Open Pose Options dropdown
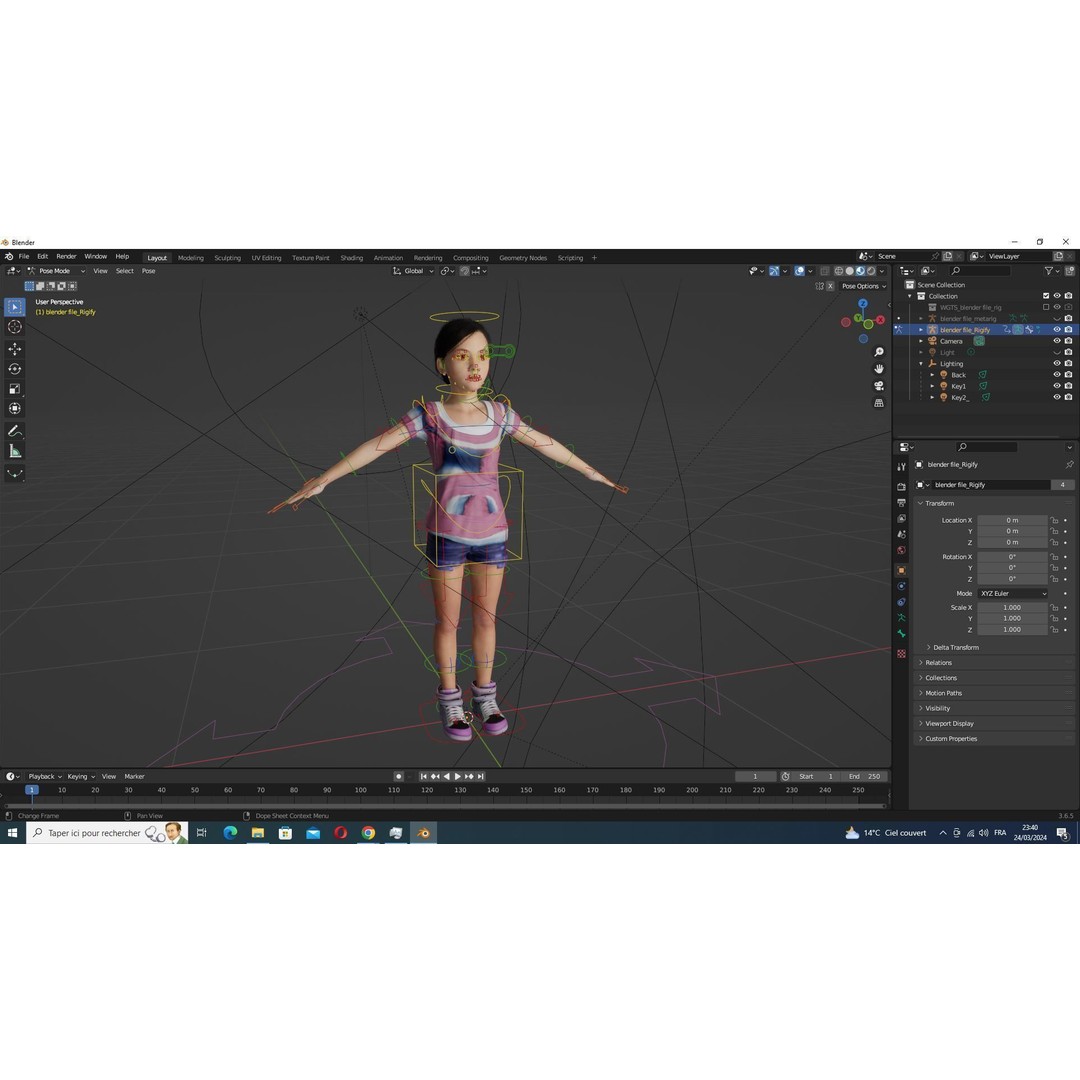Screen dimensions: 1080x1080 (864, 287)
